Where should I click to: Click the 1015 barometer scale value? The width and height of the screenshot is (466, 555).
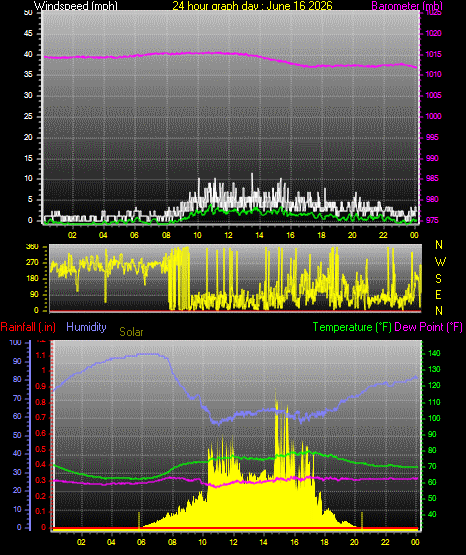tap(433, 55)
